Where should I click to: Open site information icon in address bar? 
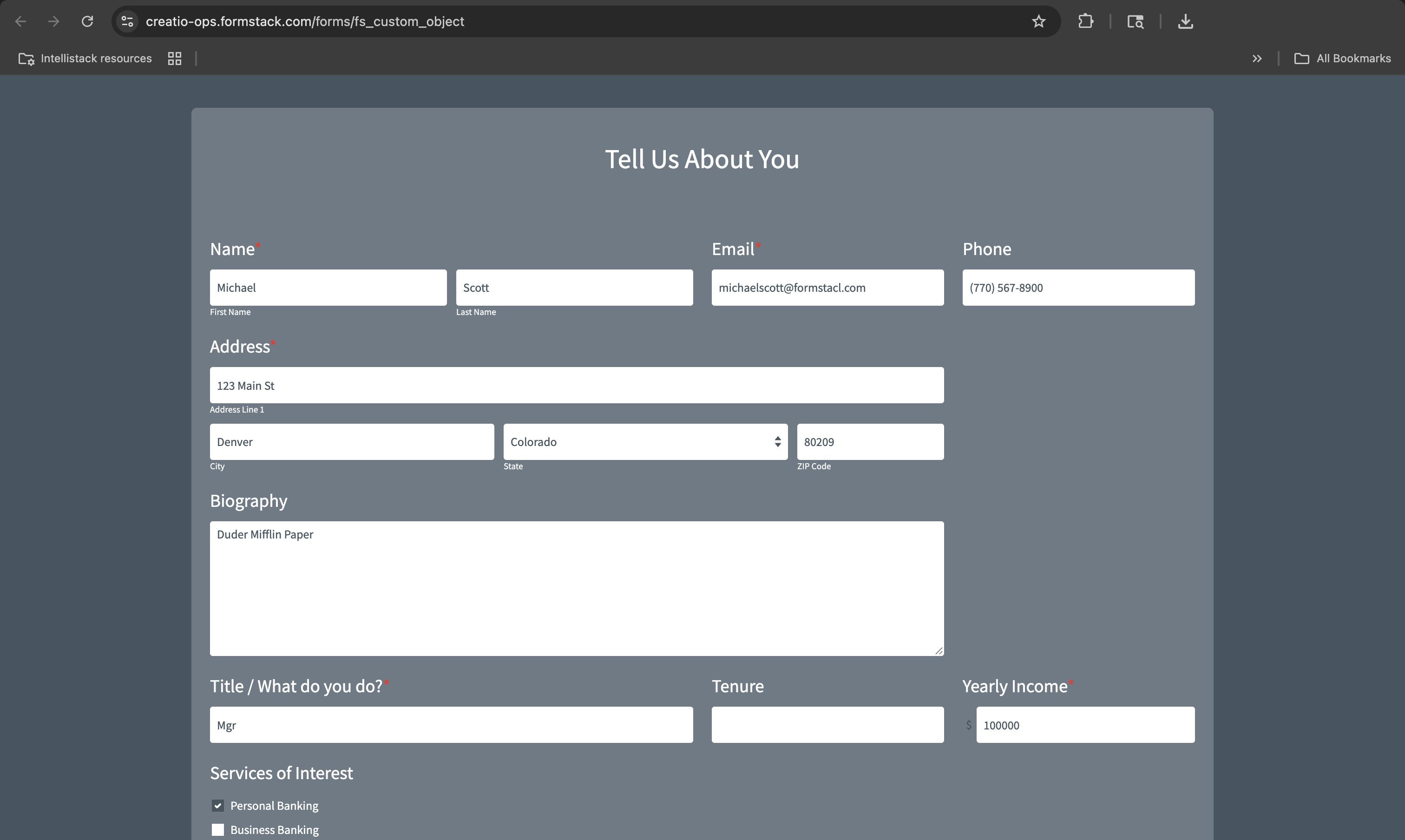[x=127, y=21]
